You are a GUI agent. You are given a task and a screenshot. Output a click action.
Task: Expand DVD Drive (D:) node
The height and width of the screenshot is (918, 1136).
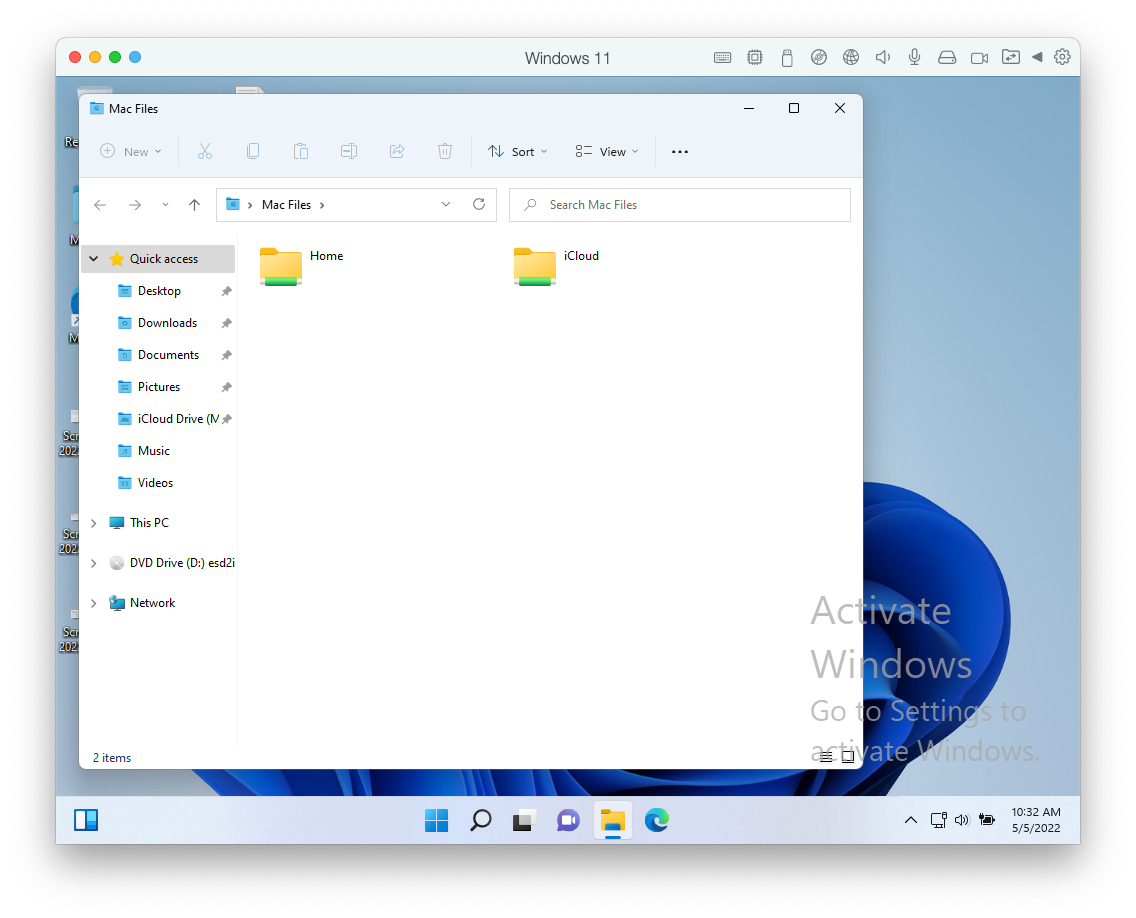click(93, 563)
